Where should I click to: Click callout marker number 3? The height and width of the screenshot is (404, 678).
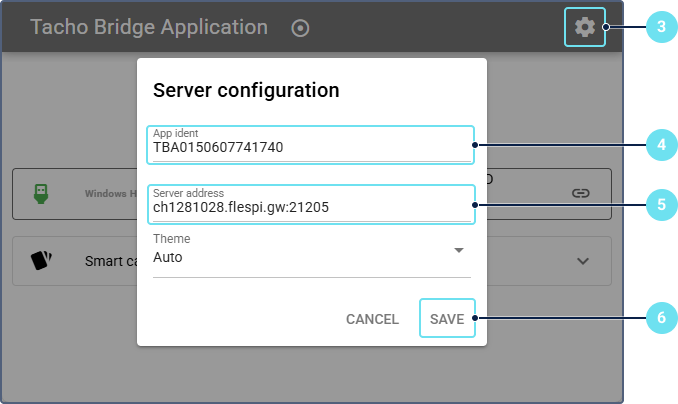point(659,27)
